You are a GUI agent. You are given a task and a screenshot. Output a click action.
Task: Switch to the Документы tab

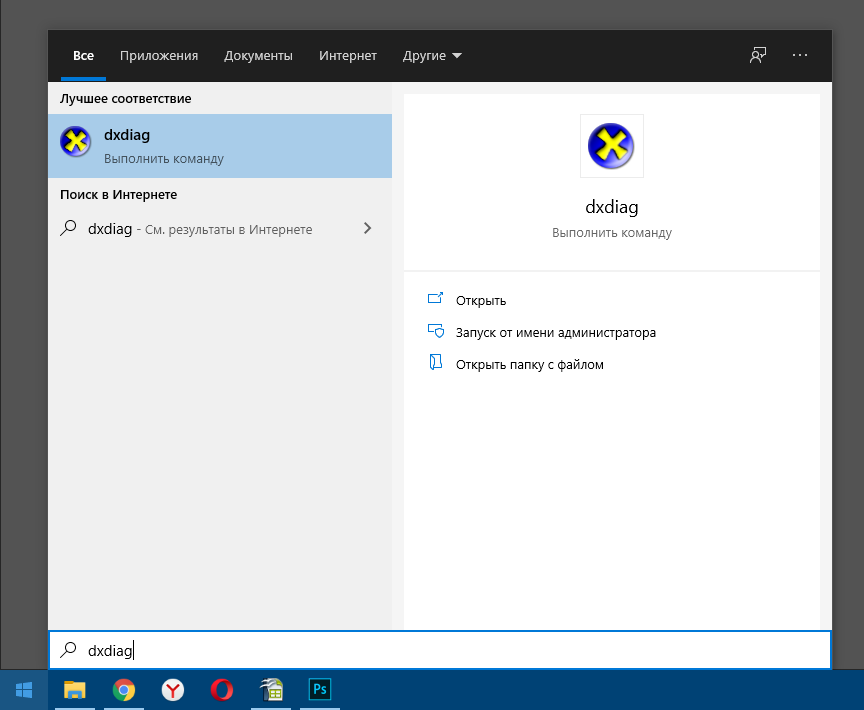pos(258,56)
